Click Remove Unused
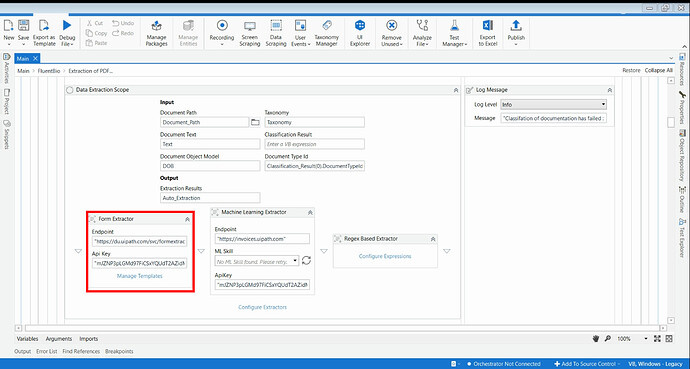Image resolution: width=690 pixels, height=369 pixels. 392,33
